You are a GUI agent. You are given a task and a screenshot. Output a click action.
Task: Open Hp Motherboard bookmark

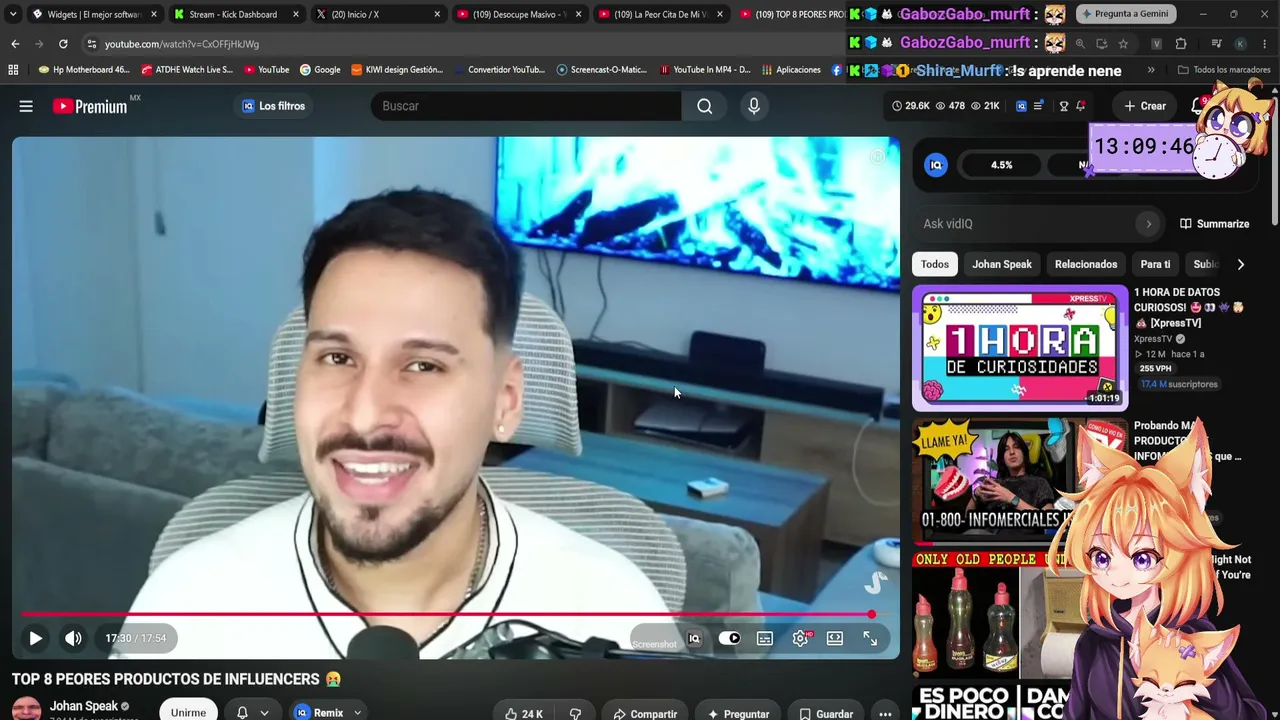[x=84, y=70]
